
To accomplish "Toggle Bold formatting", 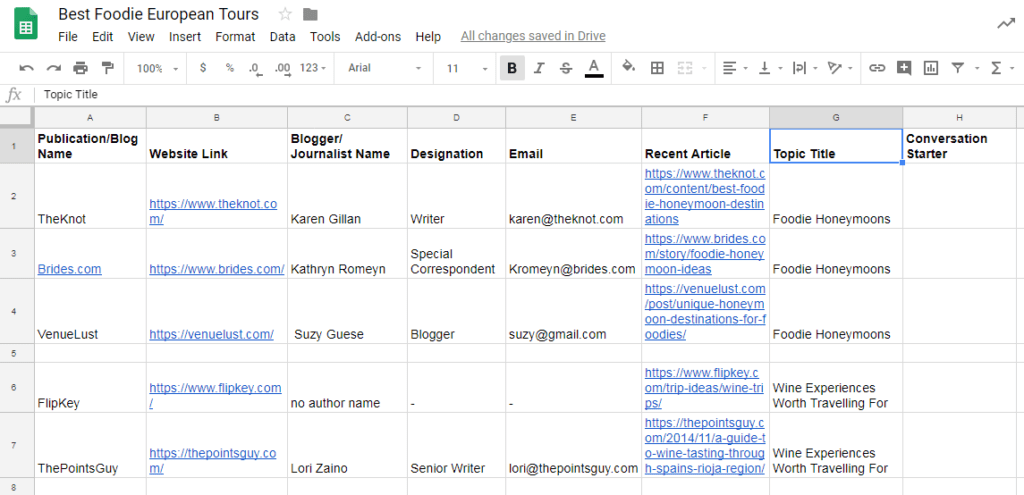I will [512, 68].
